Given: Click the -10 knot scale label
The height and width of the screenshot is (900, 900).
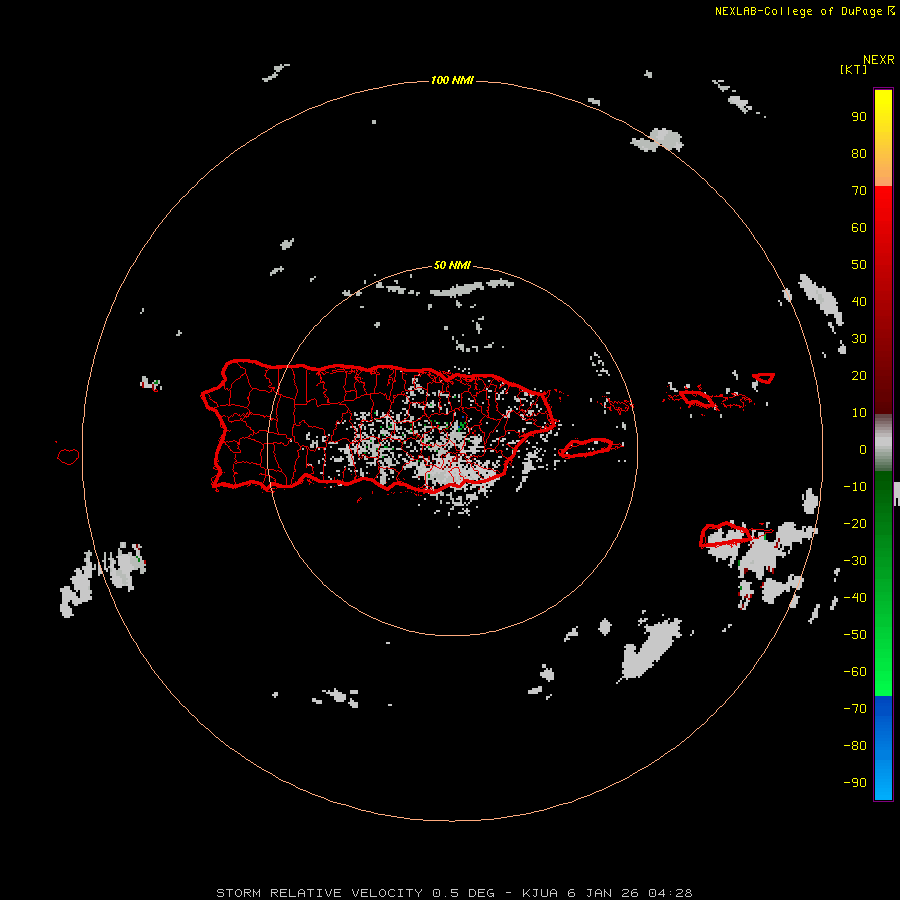Looking at the screenshot, I should tap(855, 487).
